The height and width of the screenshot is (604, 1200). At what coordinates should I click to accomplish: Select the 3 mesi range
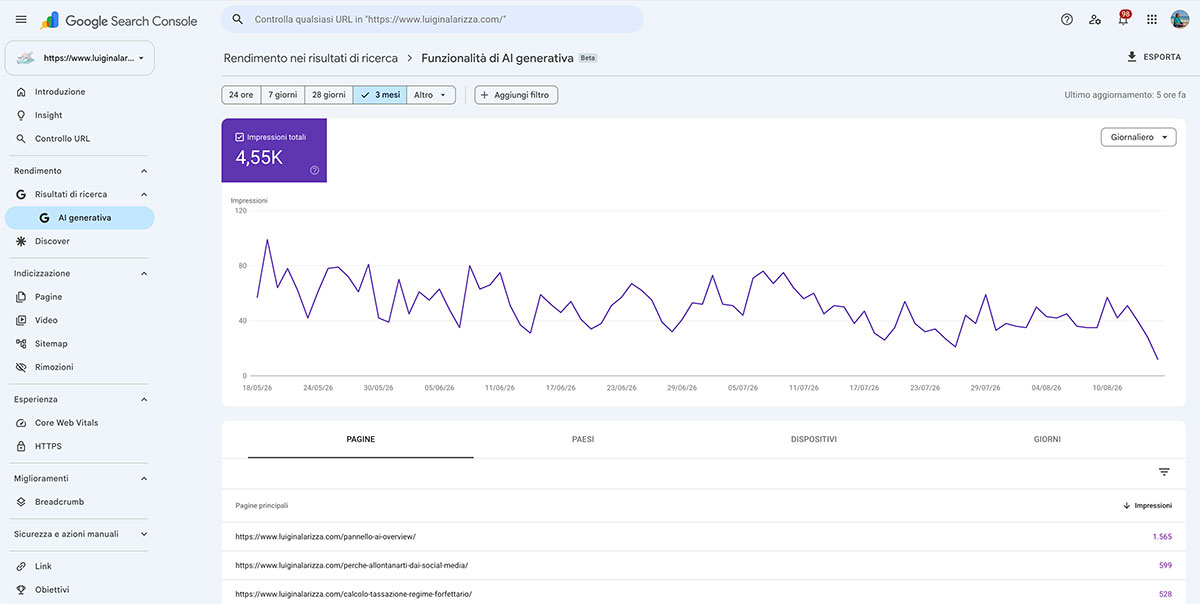pyautogui.click(x=380, y=95)
